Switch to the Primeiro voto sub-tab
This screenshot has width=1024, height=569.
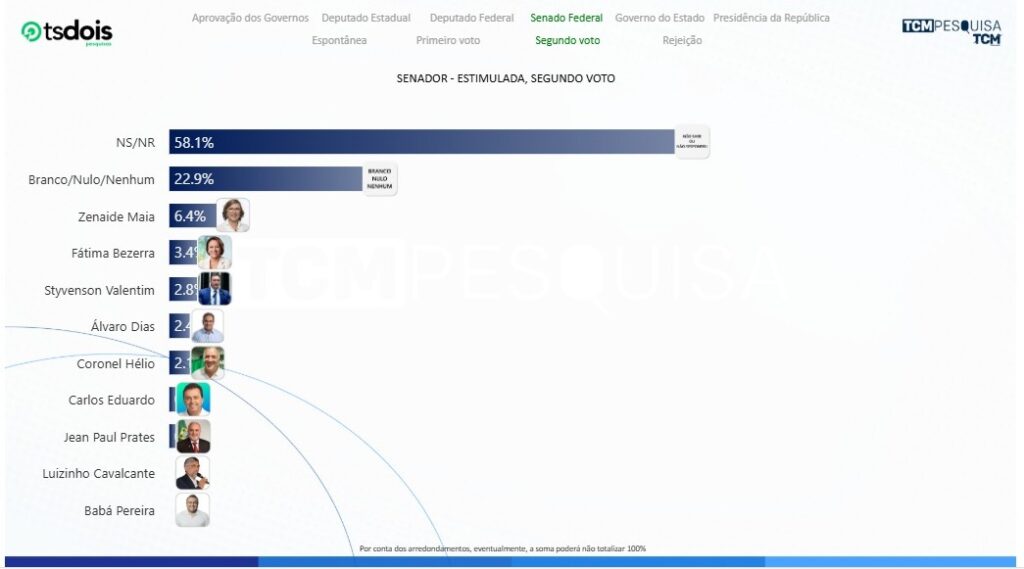point(448,40)
